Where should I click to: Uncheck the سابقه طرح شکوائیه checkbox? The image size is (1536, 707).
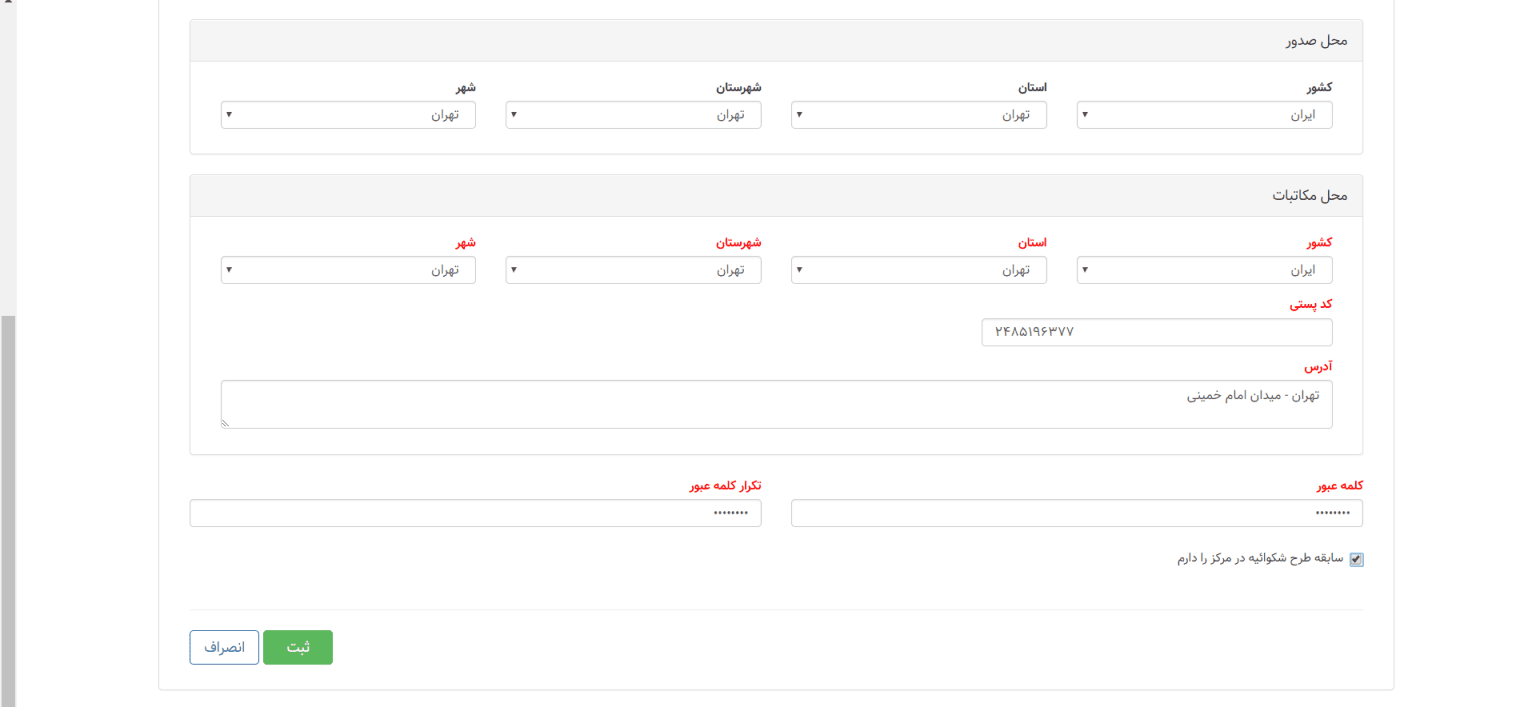(1356, 560)
